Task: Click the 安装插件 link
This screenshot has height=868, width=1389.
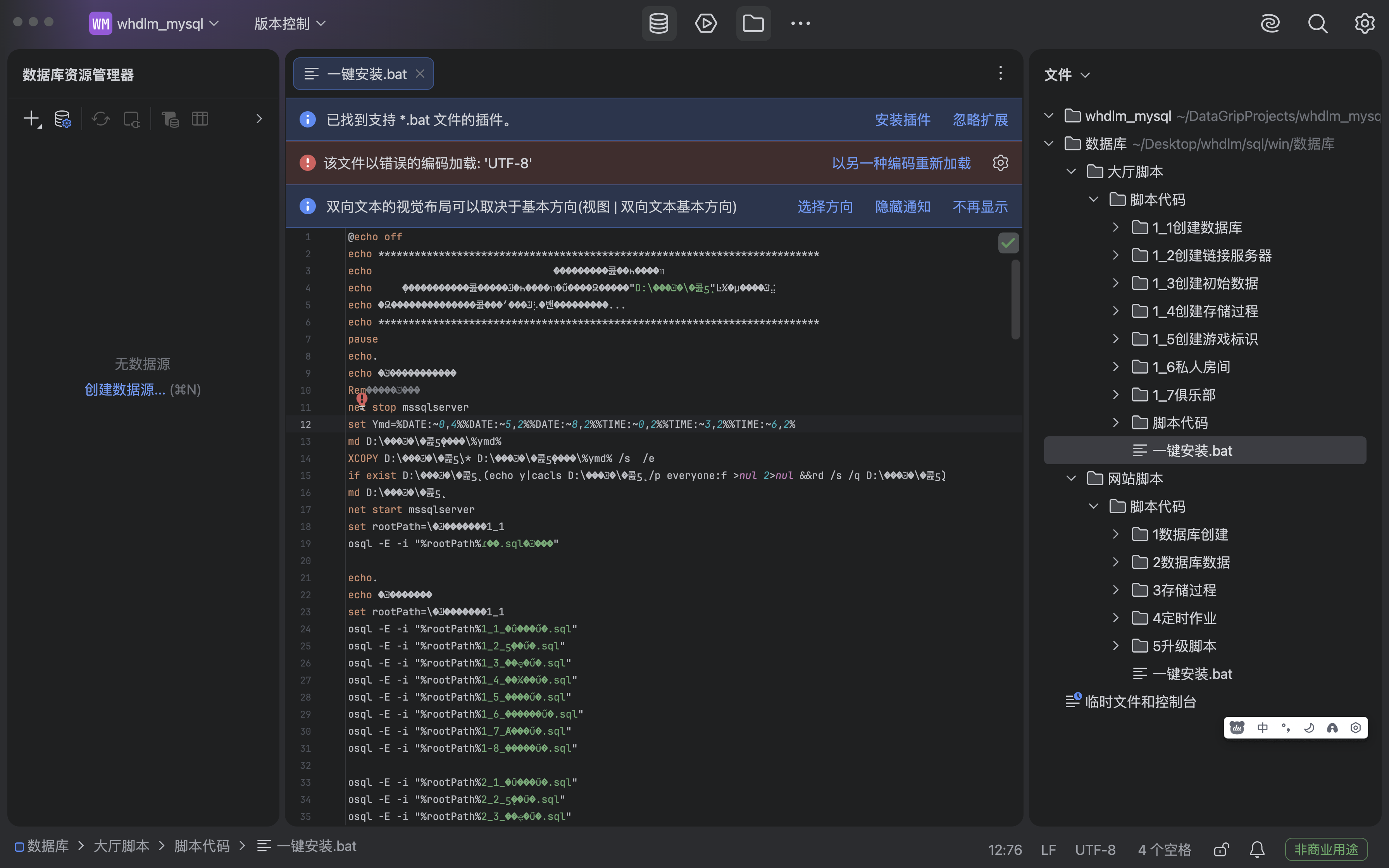Action: 902,120
